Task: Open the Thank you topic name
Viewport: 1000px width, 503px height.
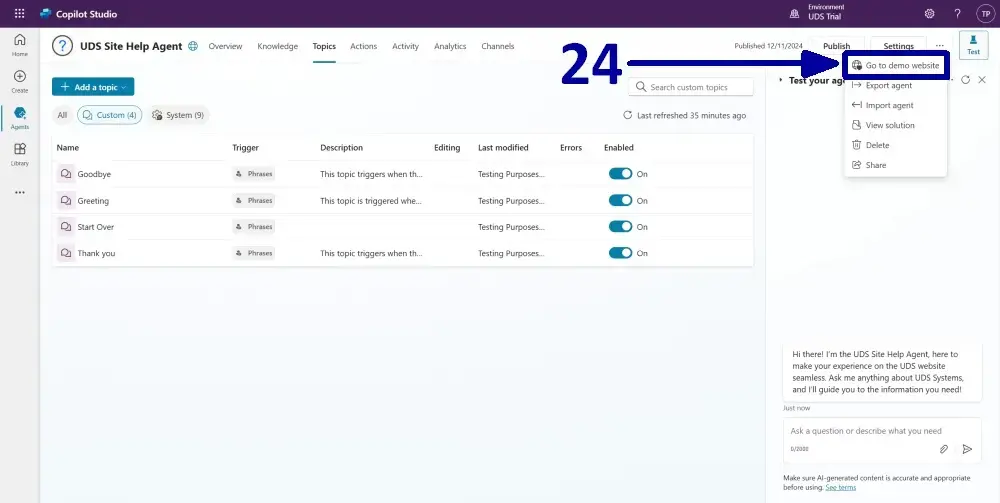Action: tap(96, 253)
